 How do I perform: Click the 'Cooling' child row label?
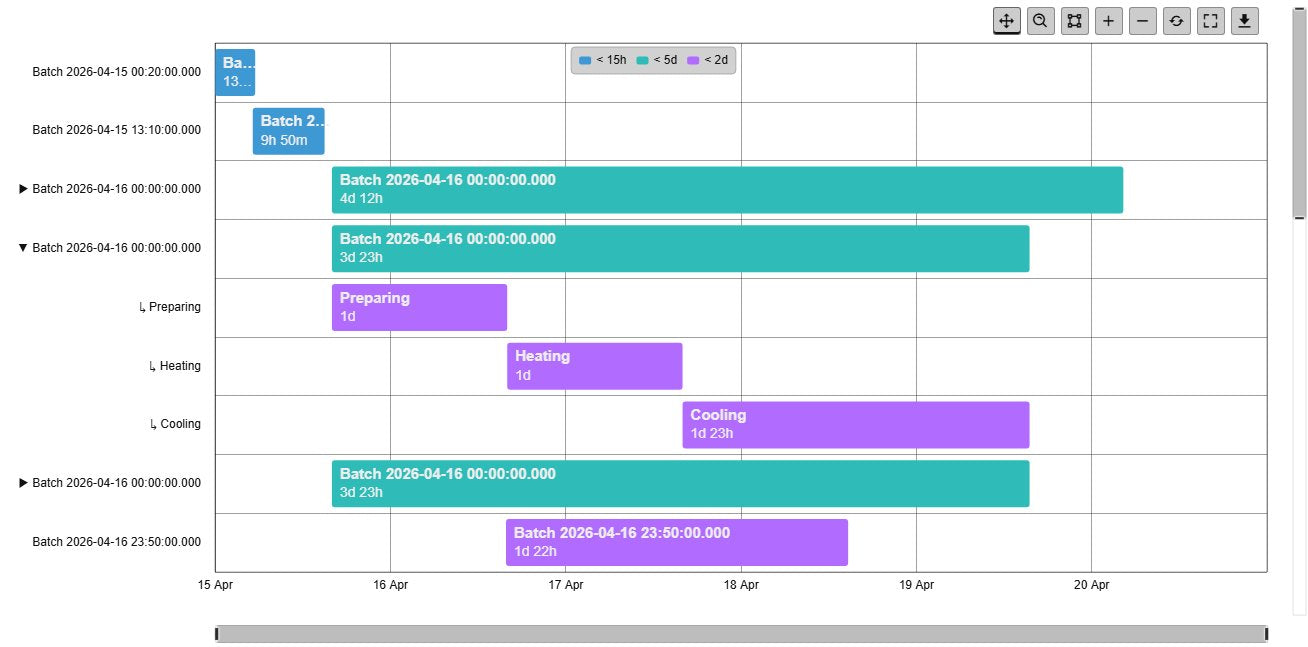175,424
